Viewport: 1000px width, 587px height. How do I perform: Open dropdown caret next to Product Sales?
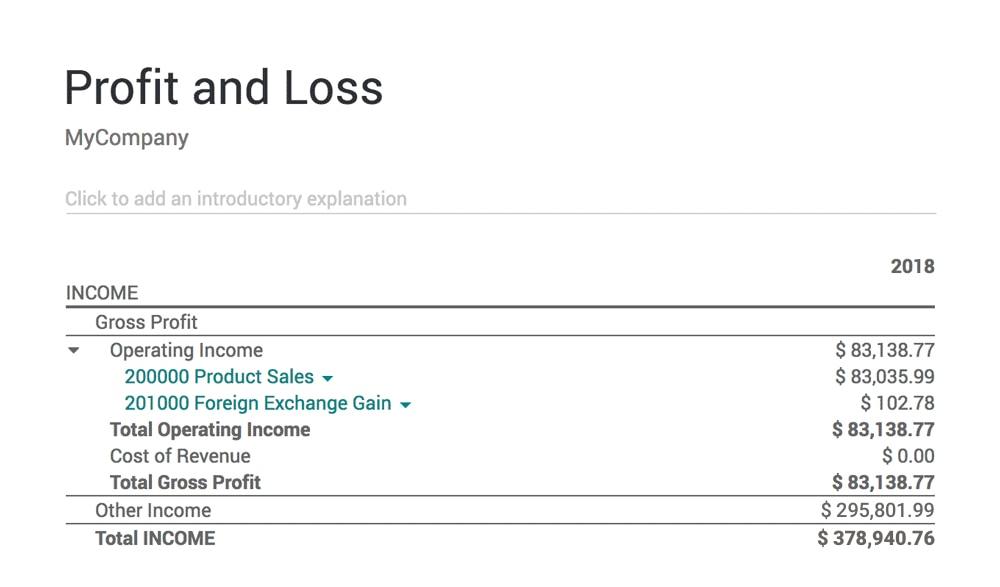[x=328, y=378]
